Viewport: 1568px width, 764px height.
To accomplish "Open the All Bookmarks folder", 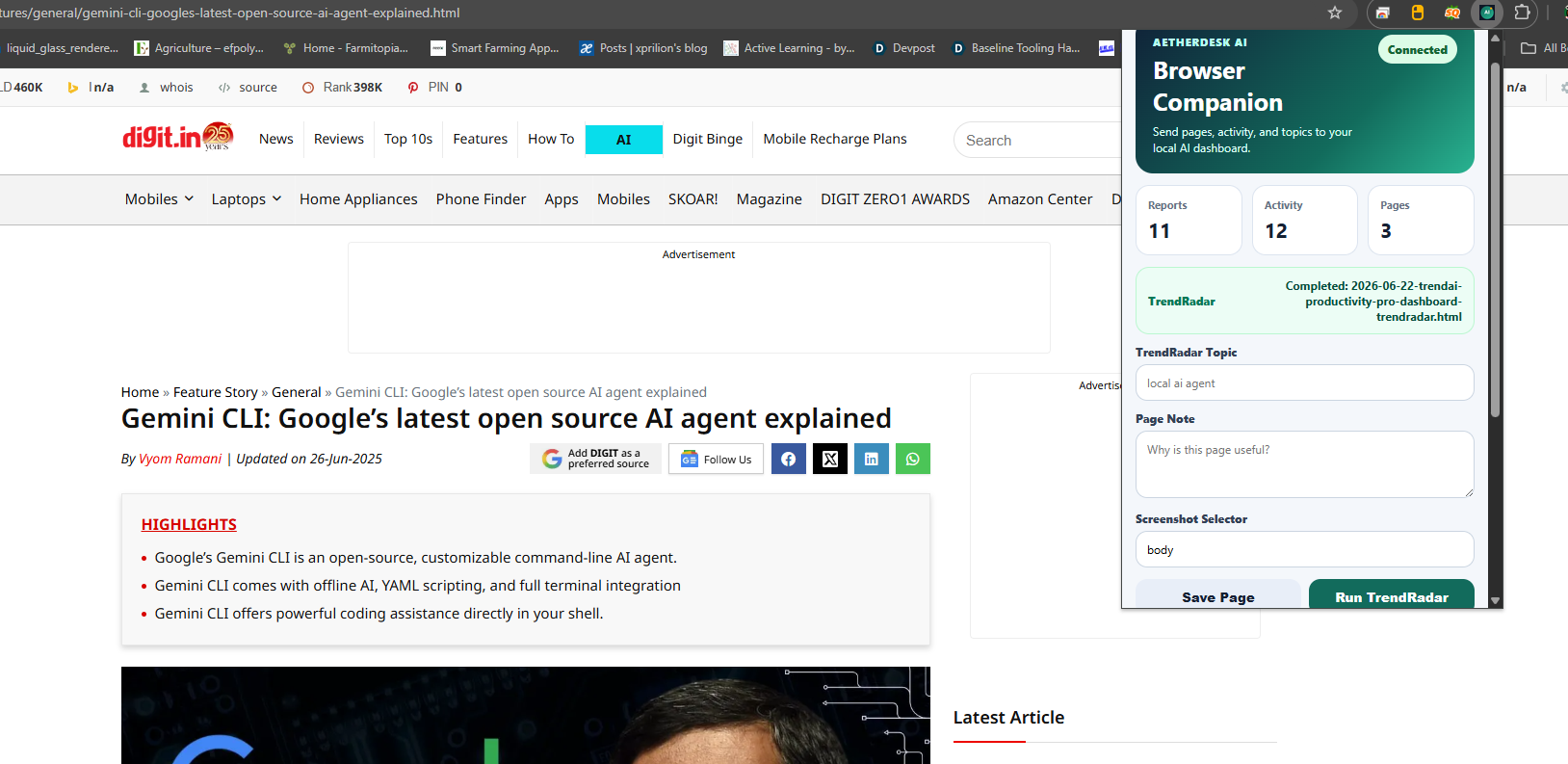I will (x=1544, y=48).
